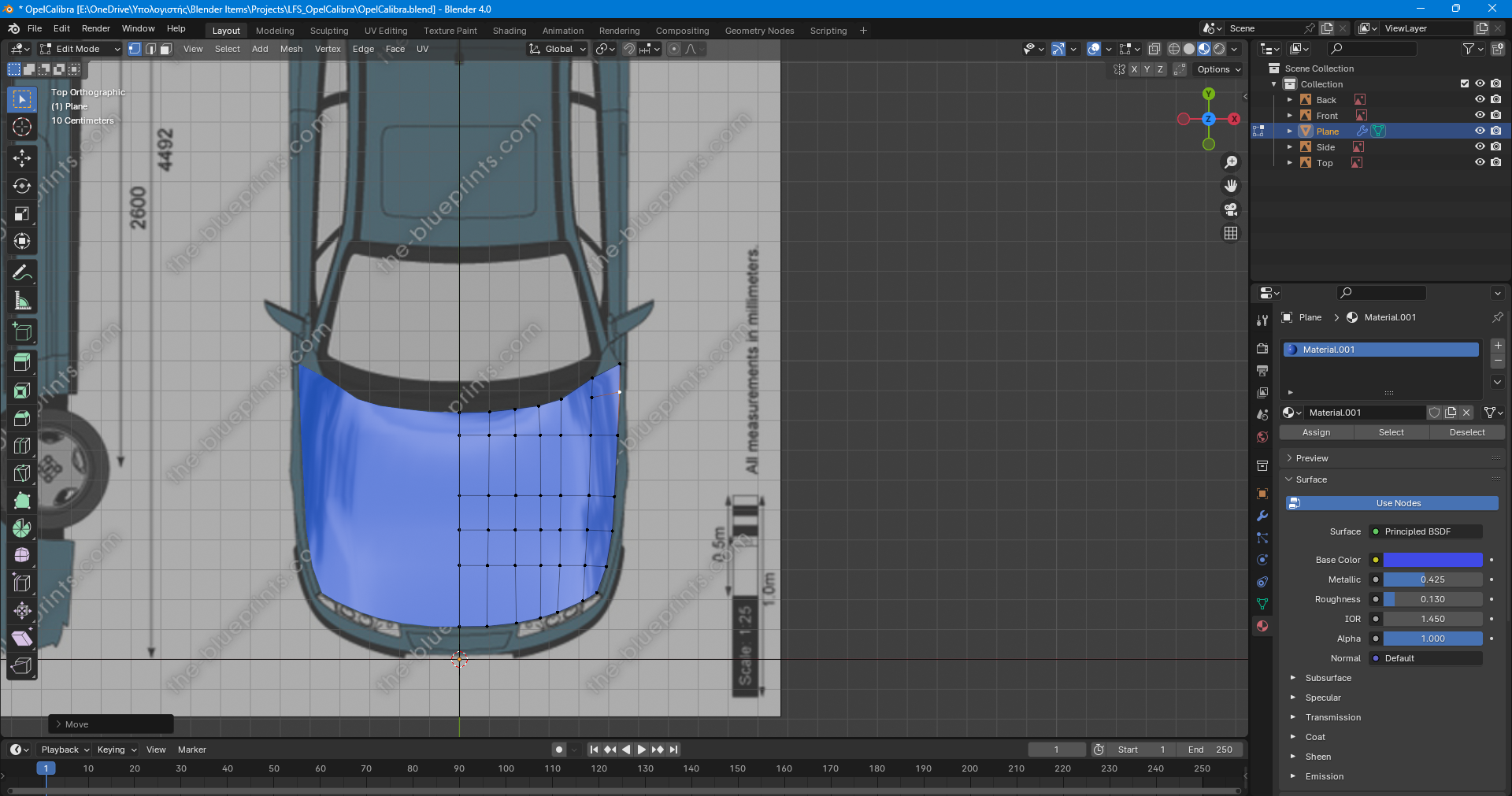Image resolution: width=1512 pixels, height=796 pixels.
Task: Switch to face select mode icon
Action: pos(166,49)
